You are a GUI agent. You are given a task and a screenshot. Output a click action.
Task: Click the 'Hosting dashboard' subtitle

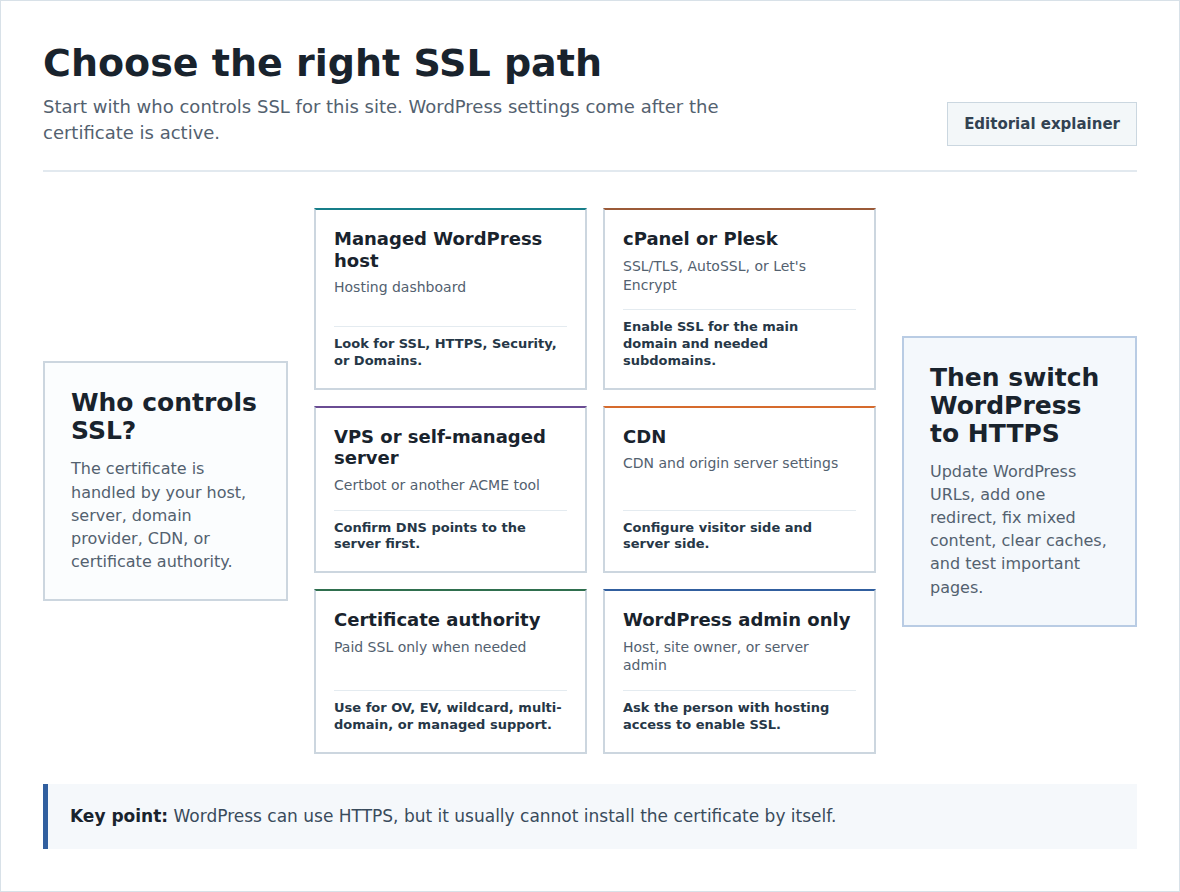click(x=400, y=287)
